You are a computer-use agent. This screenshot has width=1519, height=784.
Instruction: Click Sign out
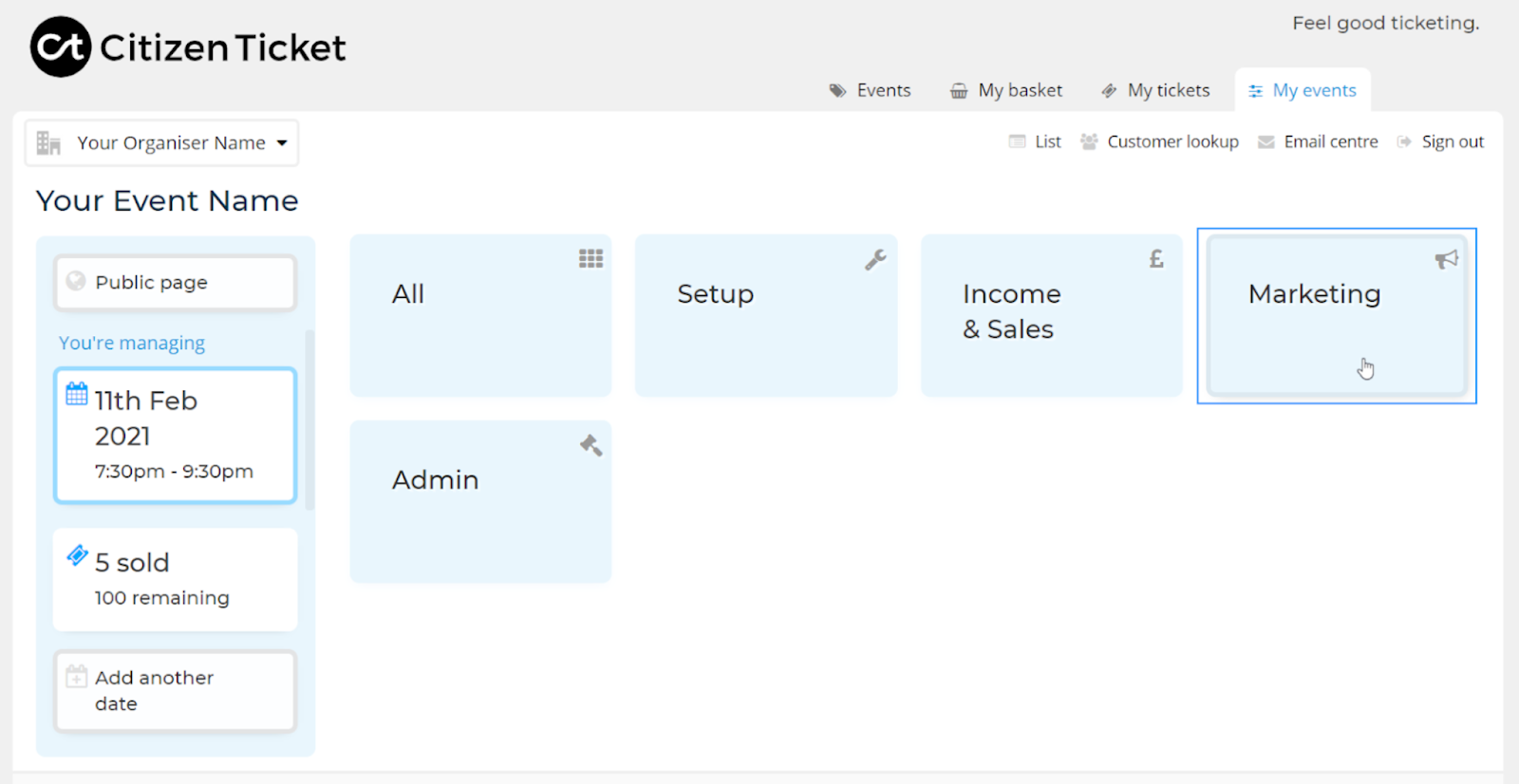[x=1440, y=141]
